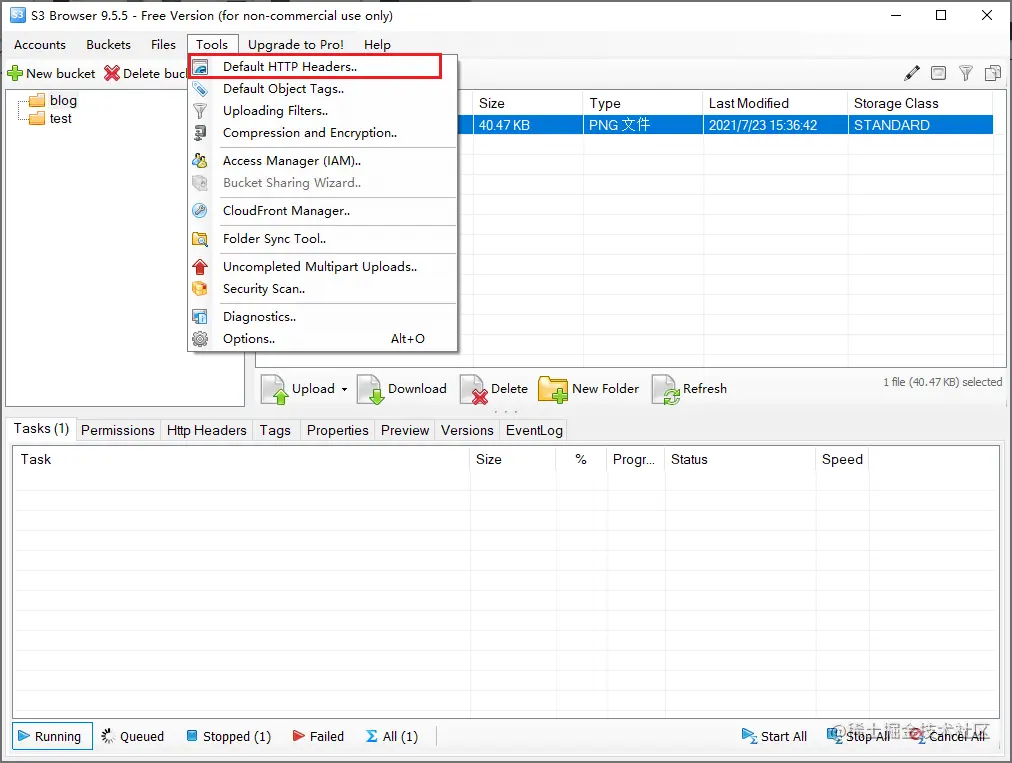The height and width of the screenshot is (763, 1012).
Task: Switch to the EventLog tab
Action: [x=534, y=431]
